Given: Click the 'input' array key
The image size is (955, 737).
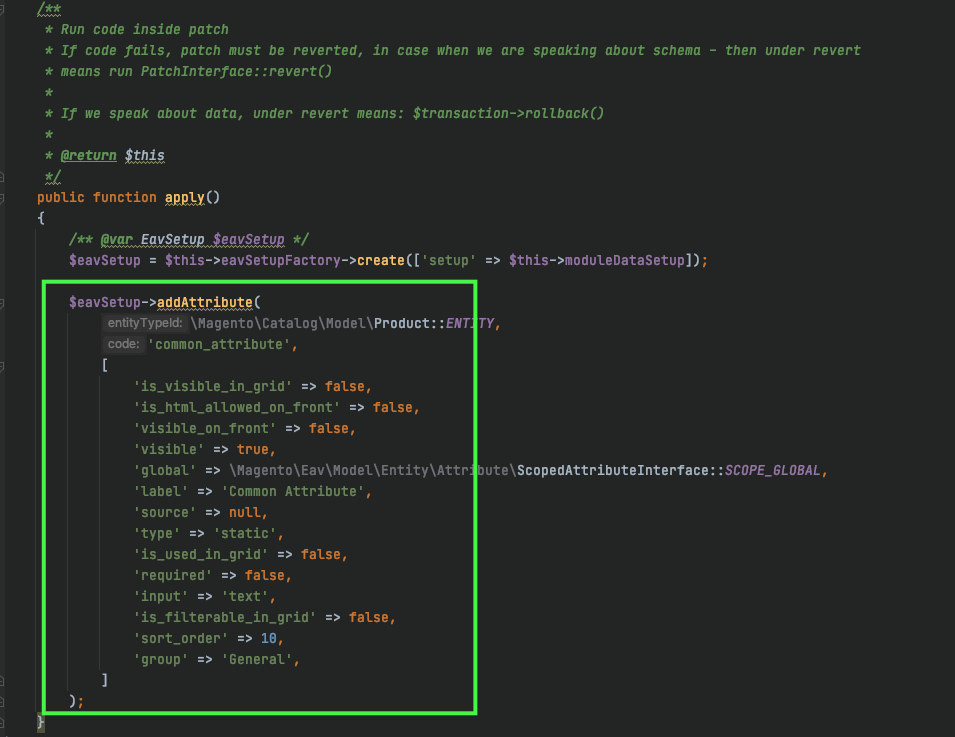Looking at the screenshot, I should 161,597.
